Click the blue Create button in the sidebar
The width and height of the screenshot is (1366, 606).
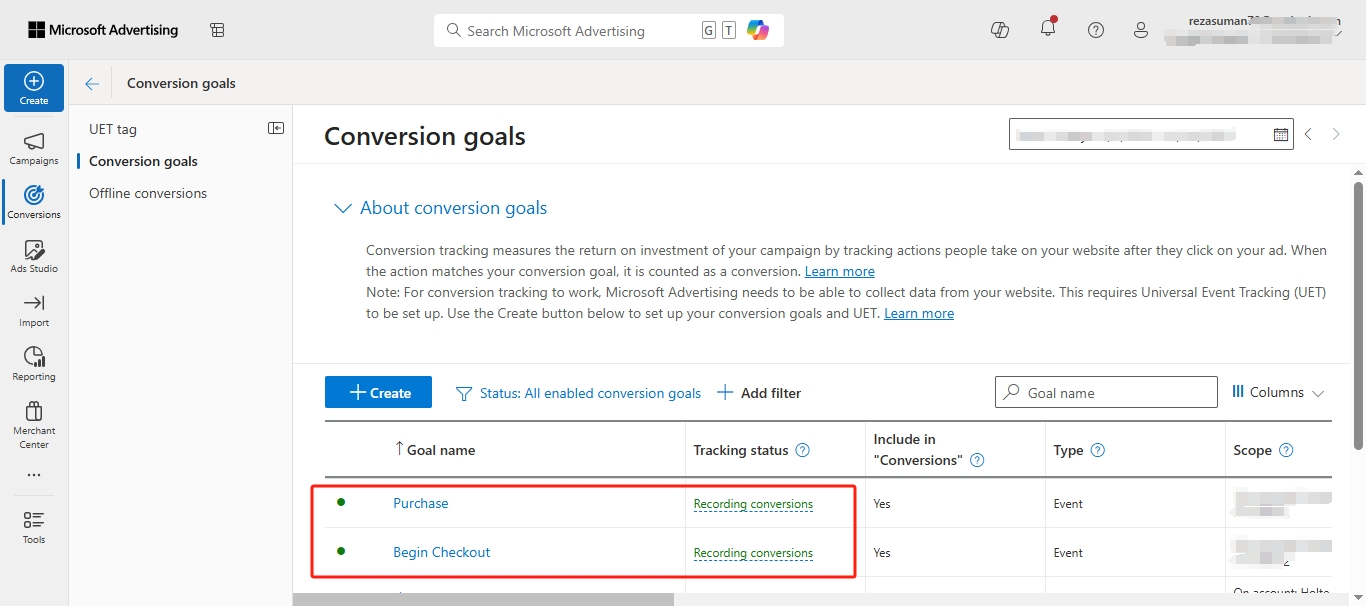point(34,87)
